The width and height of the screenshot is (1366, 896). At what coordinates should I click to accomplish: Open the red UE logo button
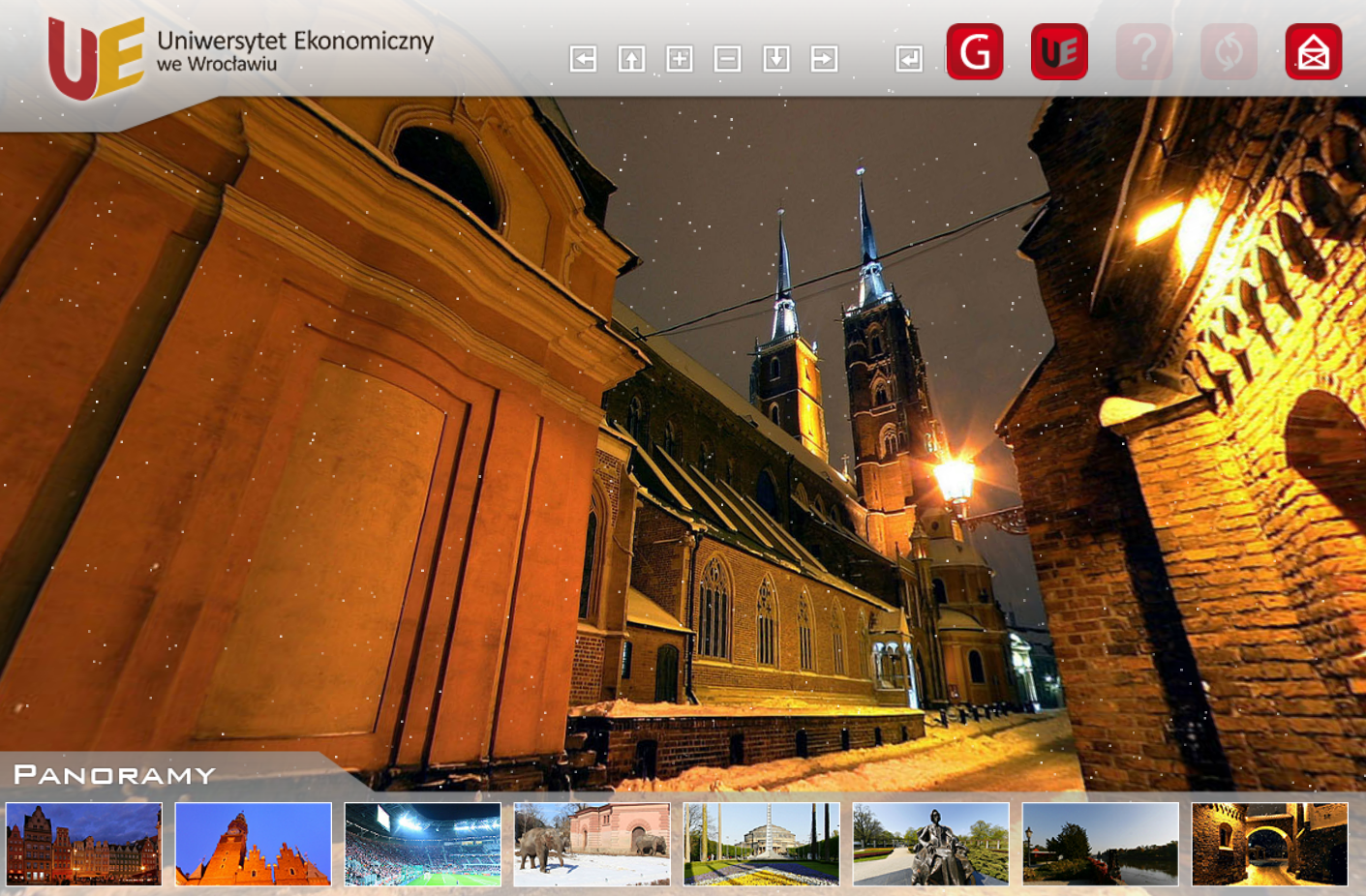[x=1059, y=51]
